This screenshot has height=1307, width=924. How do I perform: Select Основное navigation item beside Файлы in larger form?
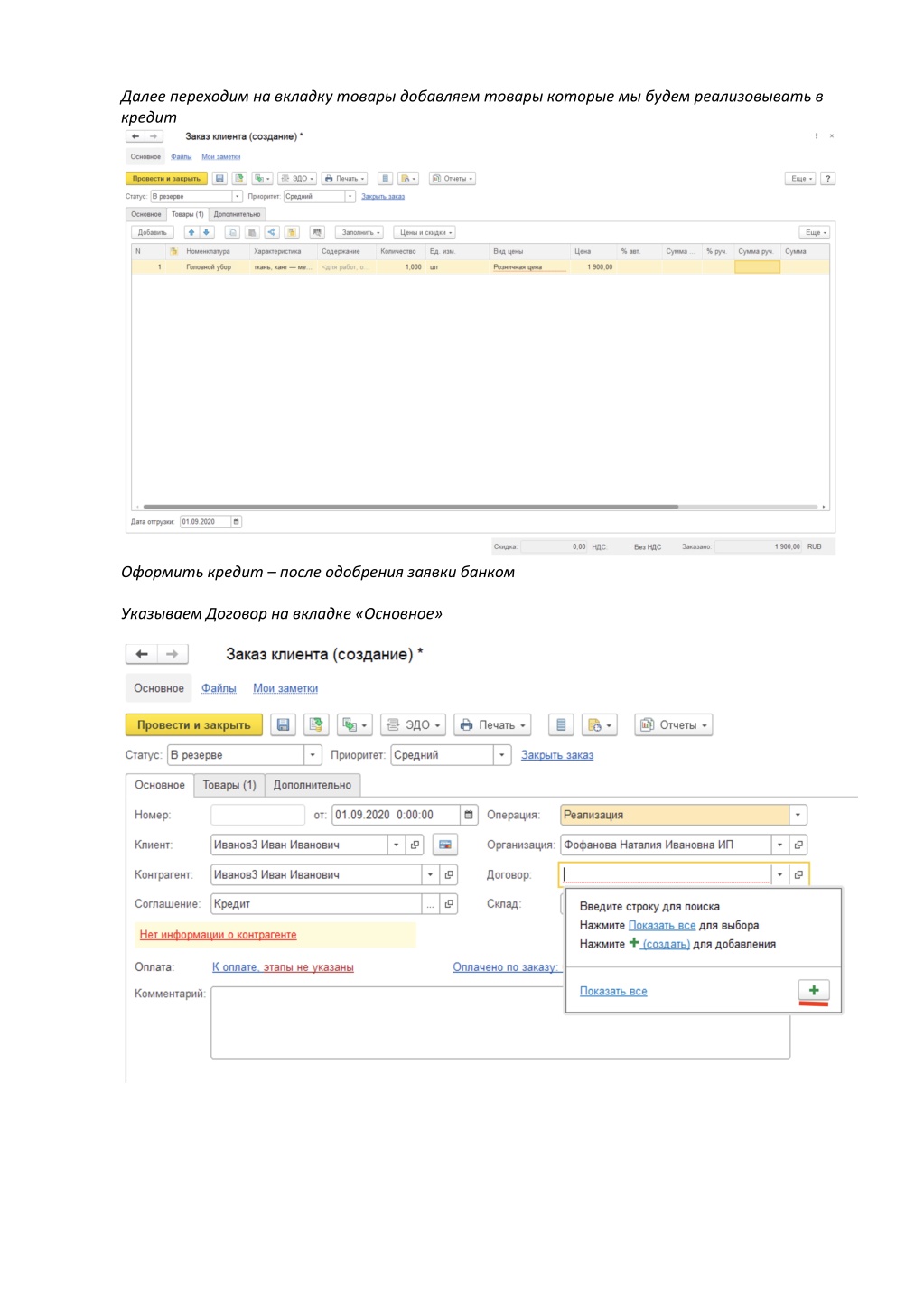(159, 688)
